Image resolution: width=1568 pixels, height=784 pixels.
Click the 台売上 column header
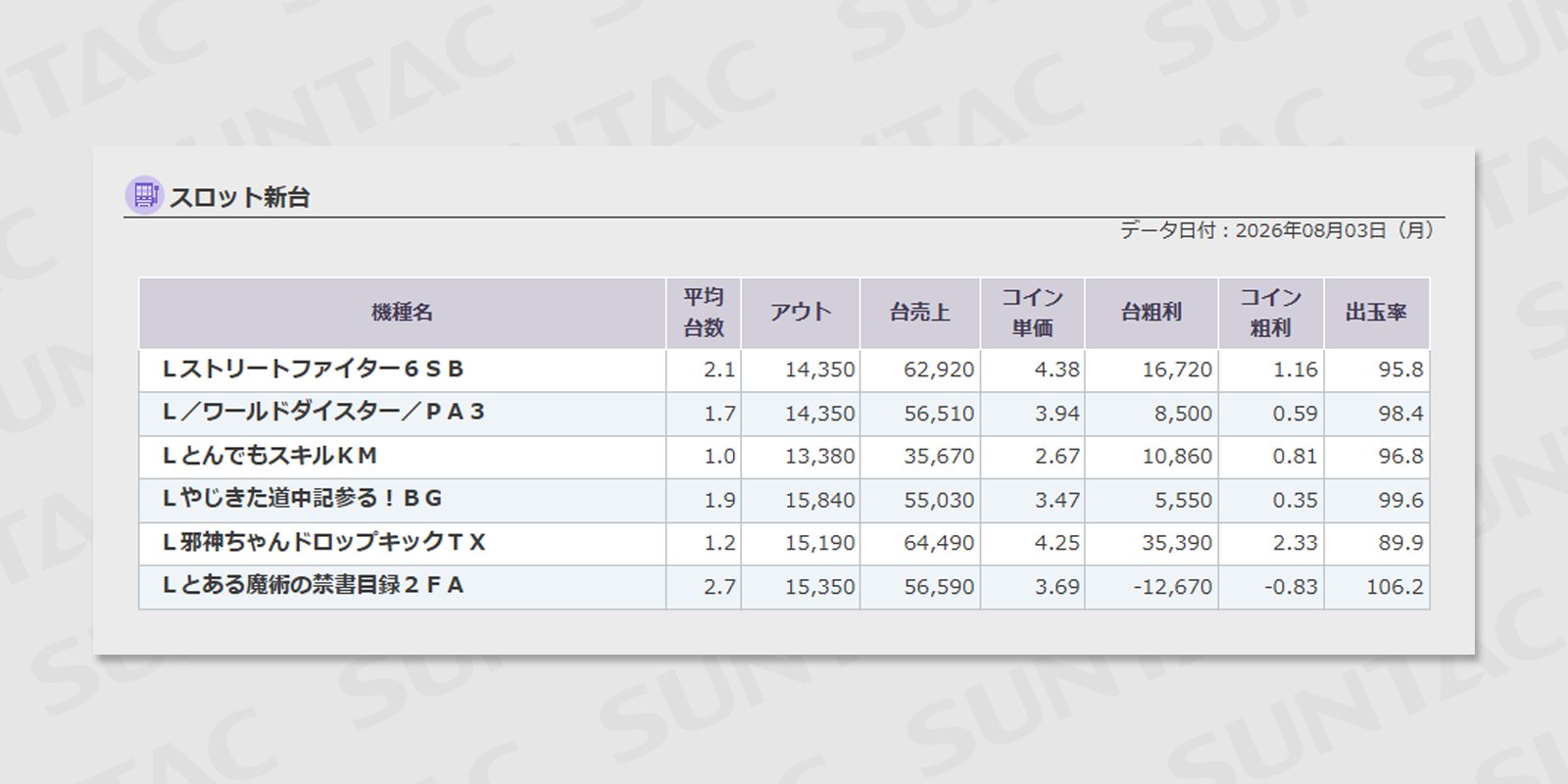pos(920,313)
